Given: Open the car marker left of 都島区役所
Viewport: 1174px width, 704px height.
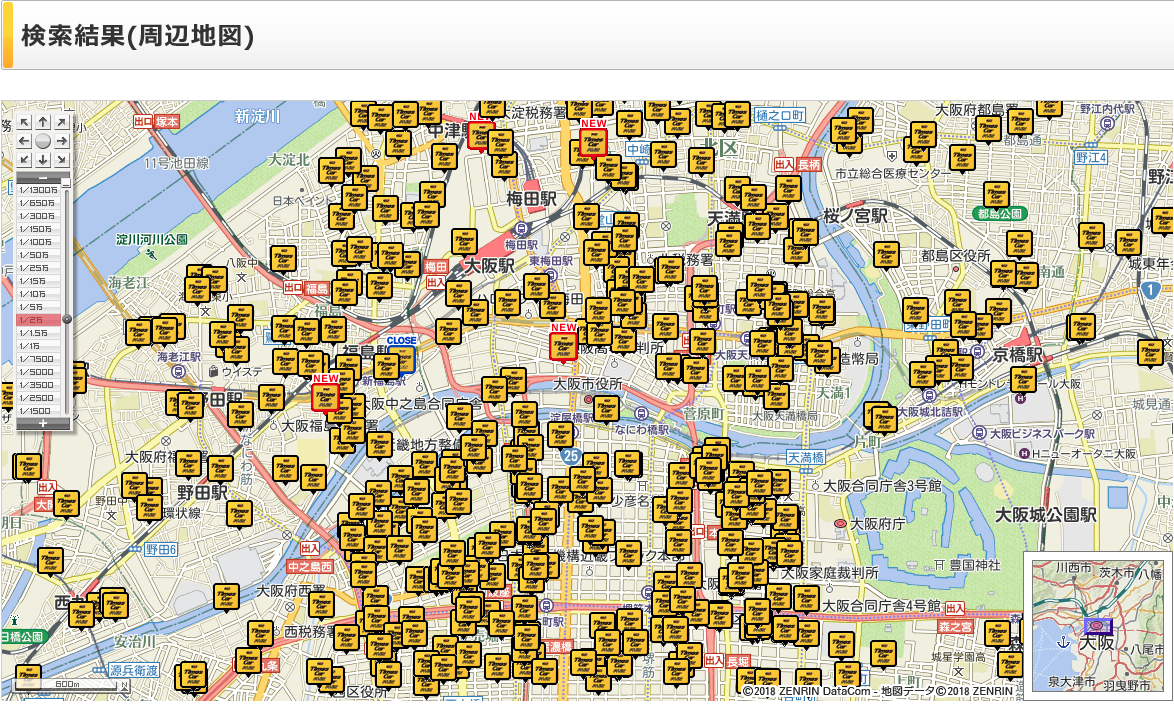Looking at the screenshot, I should 886,255.
